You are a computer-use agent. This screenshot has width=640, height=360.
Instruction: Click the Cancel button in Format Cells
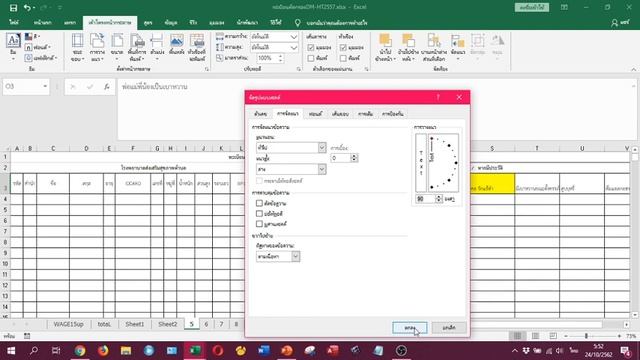[449, 328]
